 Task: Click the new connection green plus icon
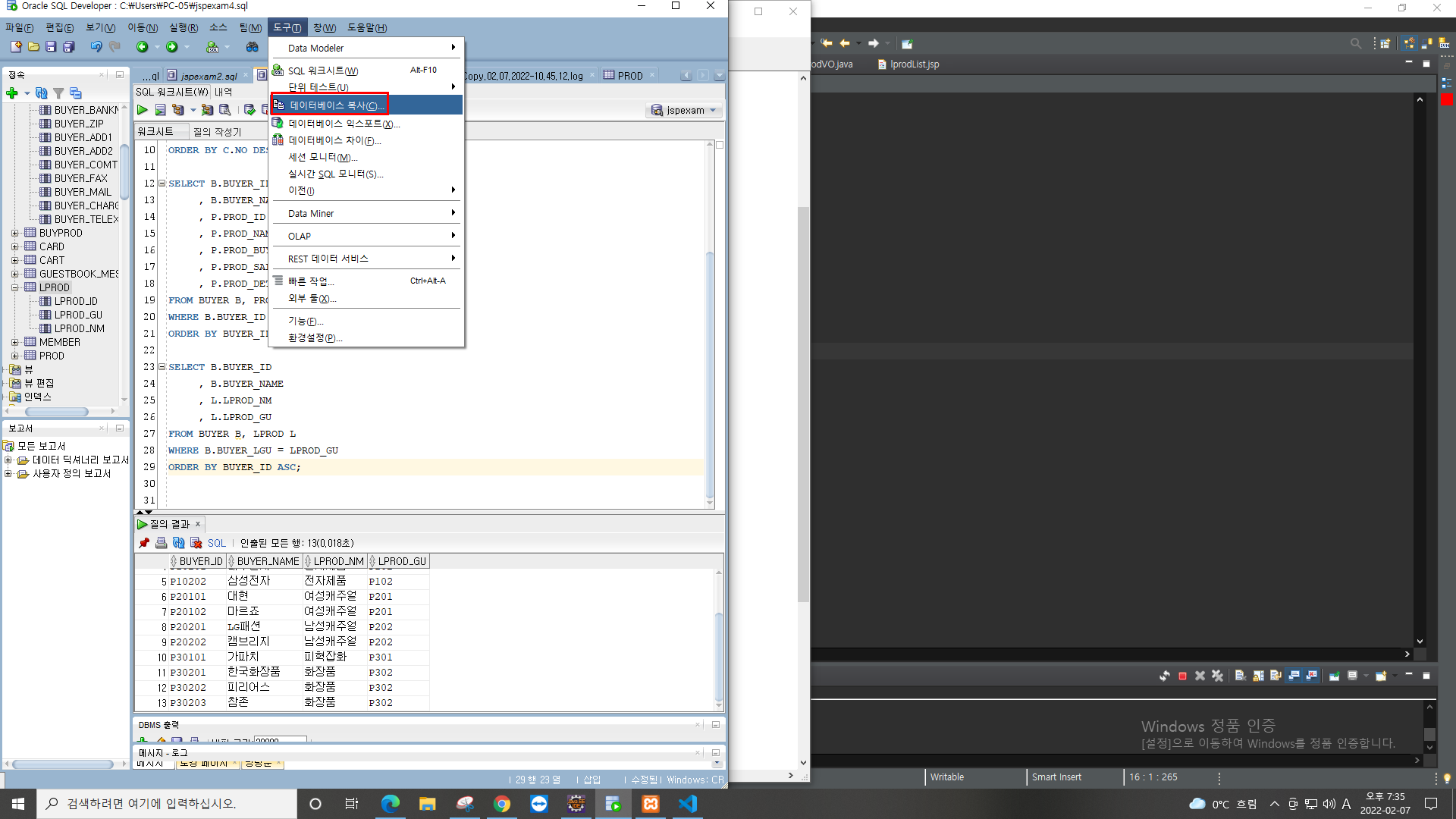11,93
